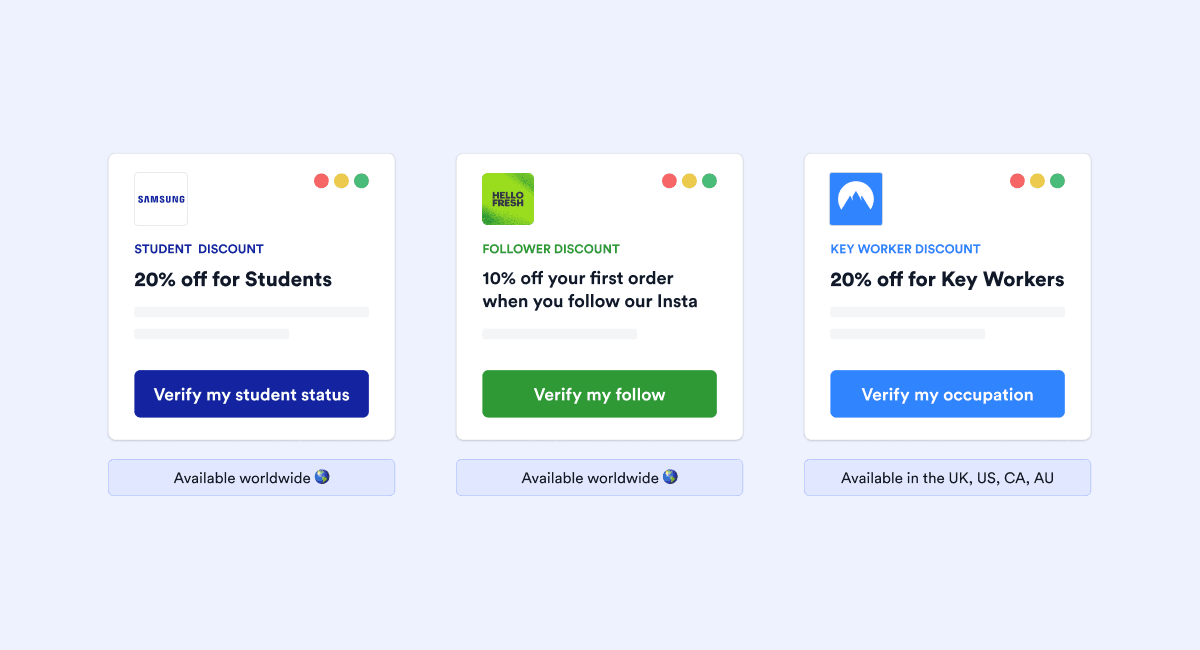This screenshot has height=650, width=1200.
Task: Click the red dot on HelloFresh card
Action: click(669, 181)
